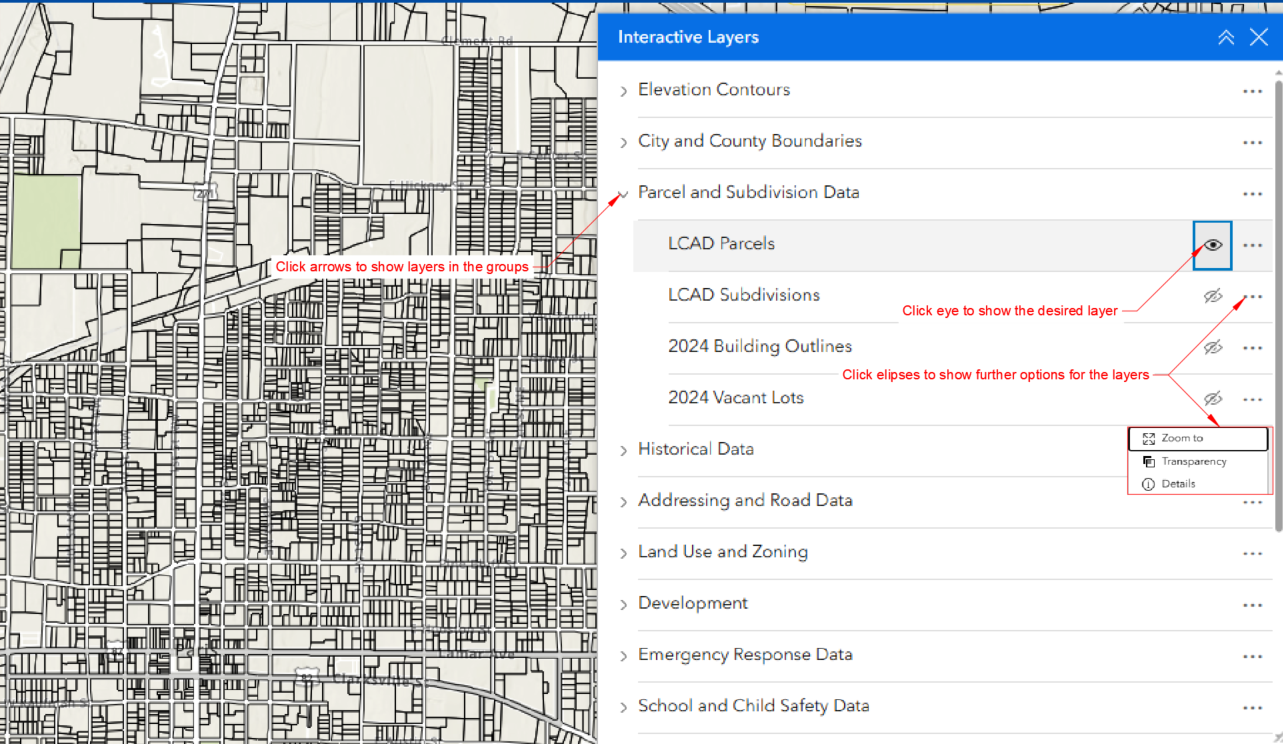Show the 2024 Building Outlines layer
This screenshot has height=744, width=1283.
coord(1212,348)
